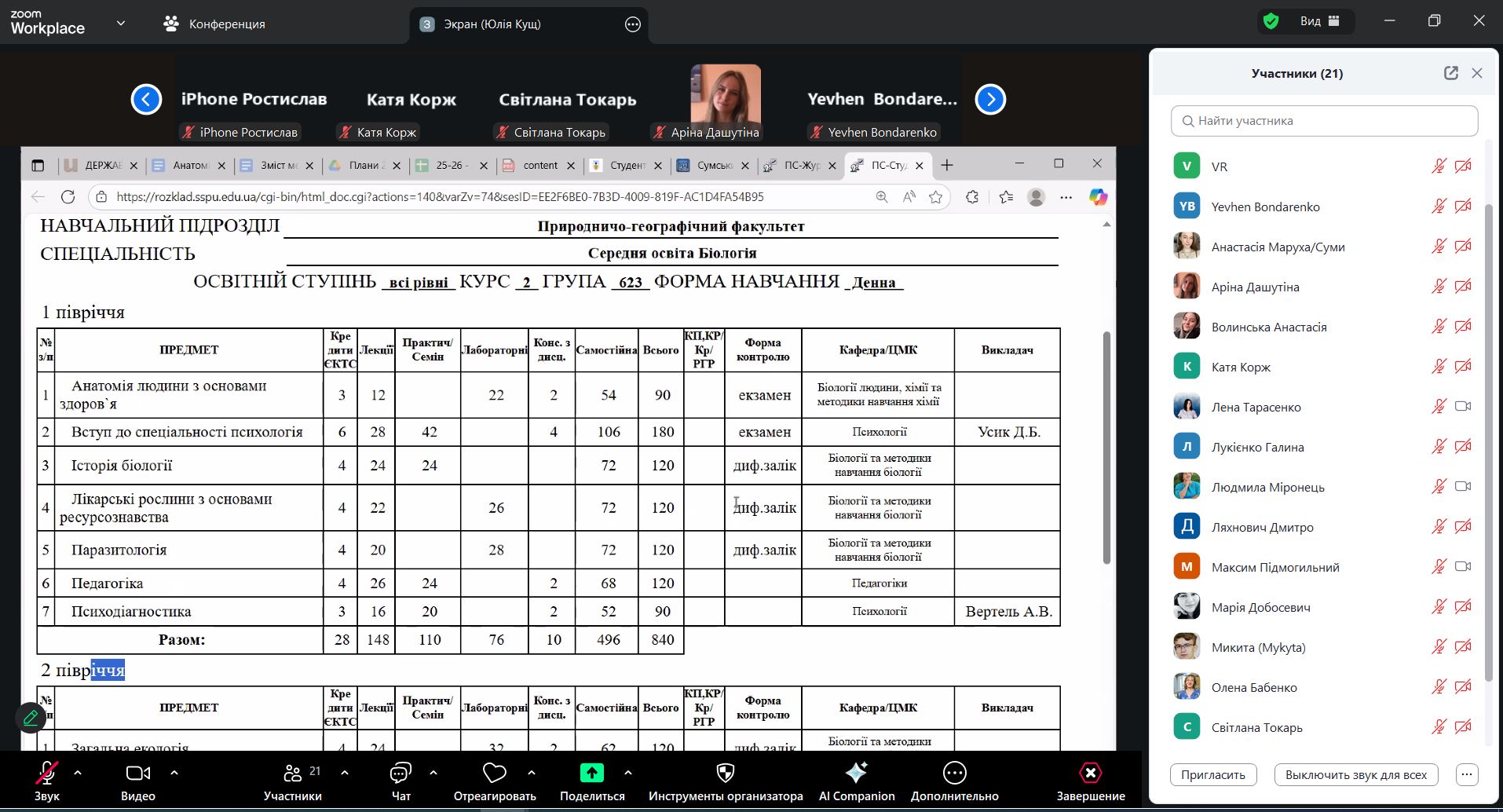Toggle the microphone for Лена Тарасенко
1503x812 pixels.
tap(1438, 407)
